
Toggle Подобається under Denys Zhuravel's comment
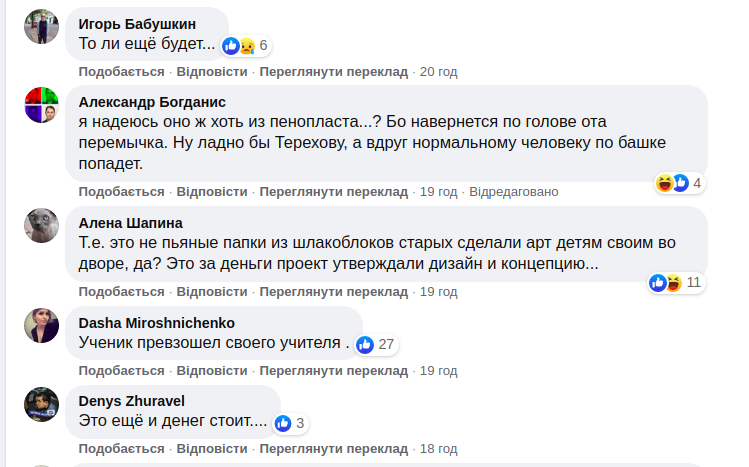121,449
